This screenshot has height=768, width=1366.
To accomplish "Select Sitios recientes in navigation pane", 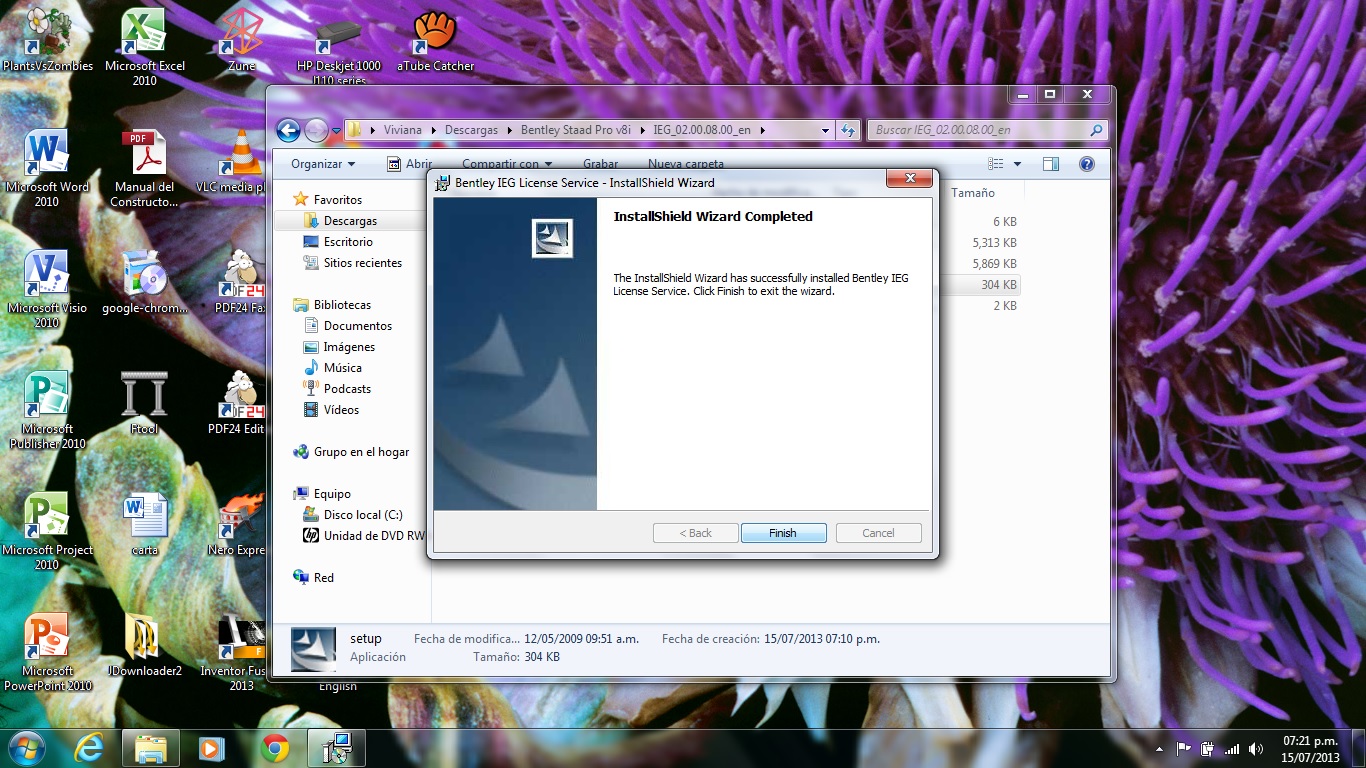I will point(362,263).
